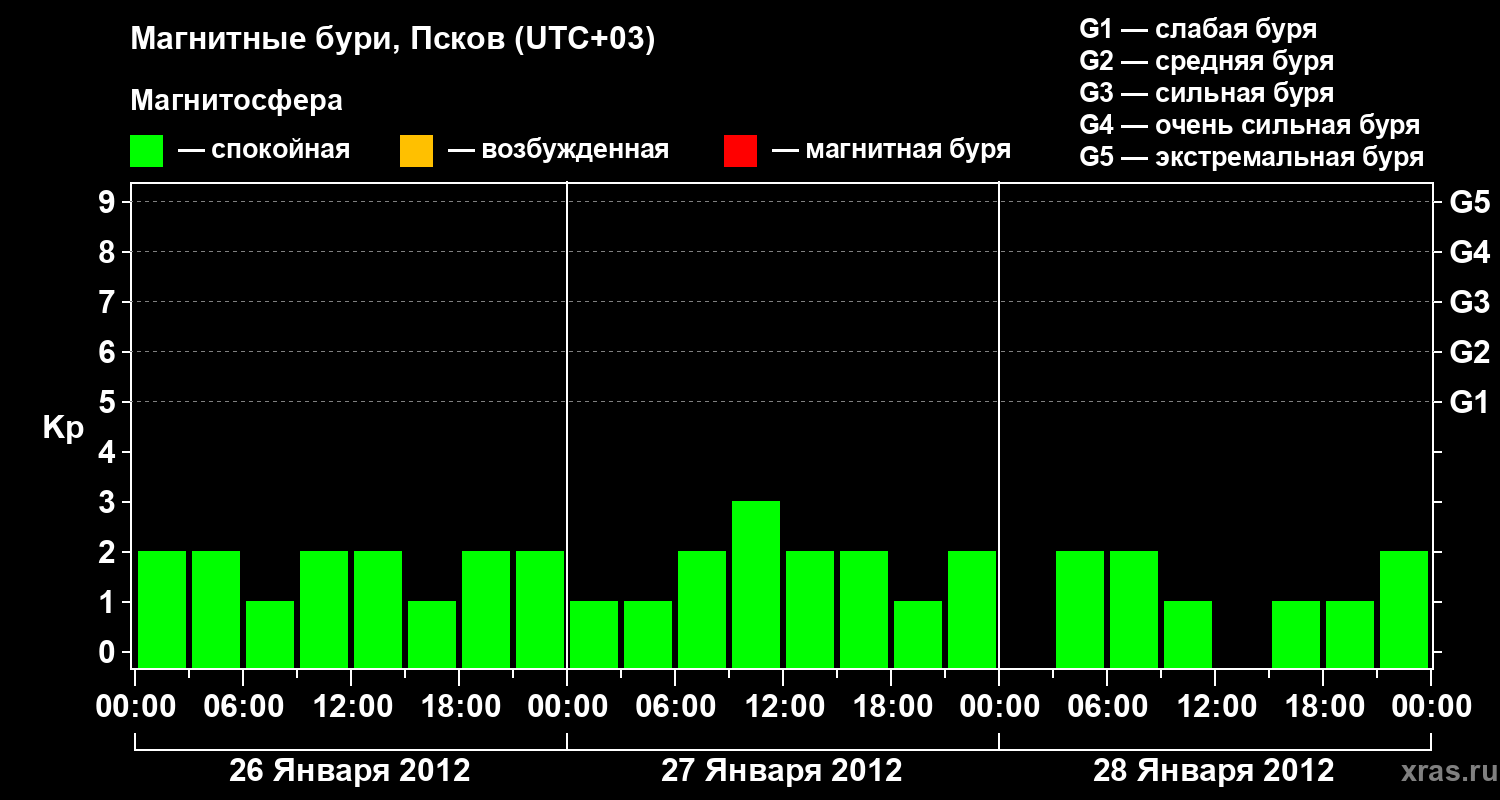Click the G2 label on the right axis
This screenshot has height=800, width=1500.
1469,352
